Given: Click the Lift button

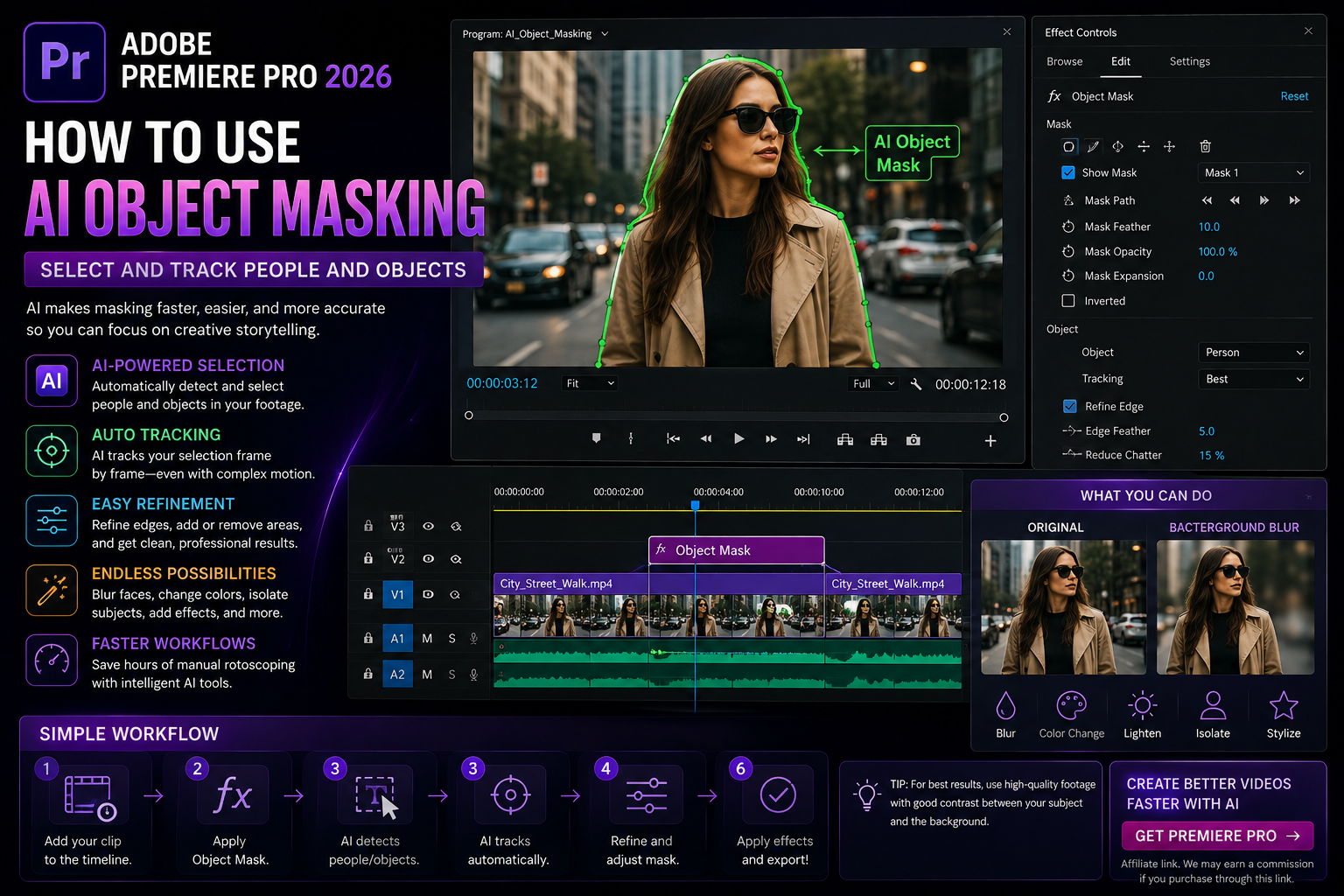Looking at the screenshot, I should click(845, 439).
